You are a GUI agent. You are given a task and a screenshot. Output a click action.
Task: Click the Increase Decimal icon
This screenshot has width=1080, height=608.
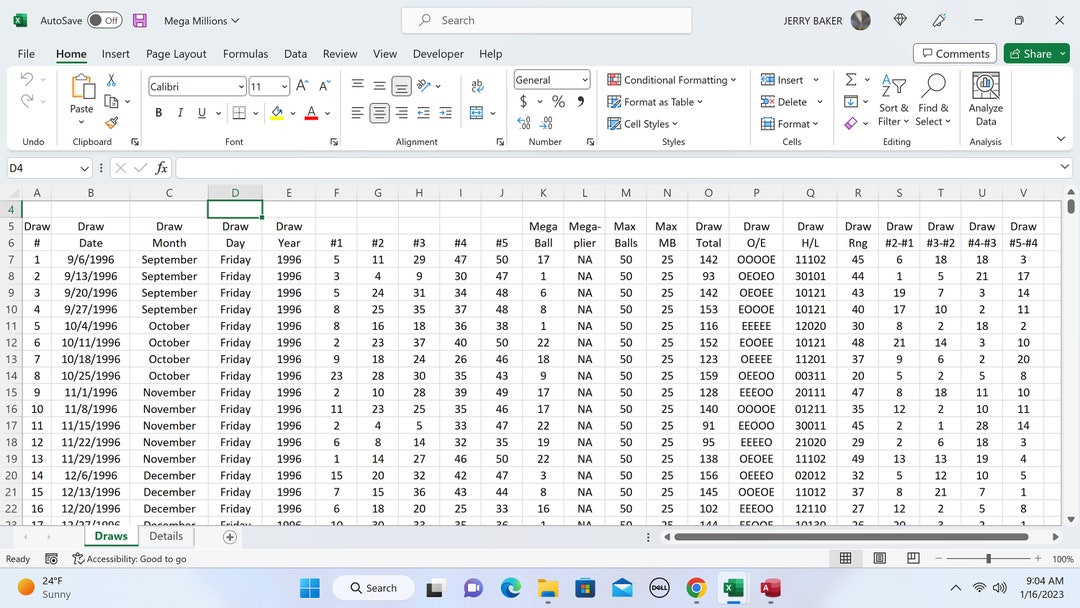tap(523, 123)
